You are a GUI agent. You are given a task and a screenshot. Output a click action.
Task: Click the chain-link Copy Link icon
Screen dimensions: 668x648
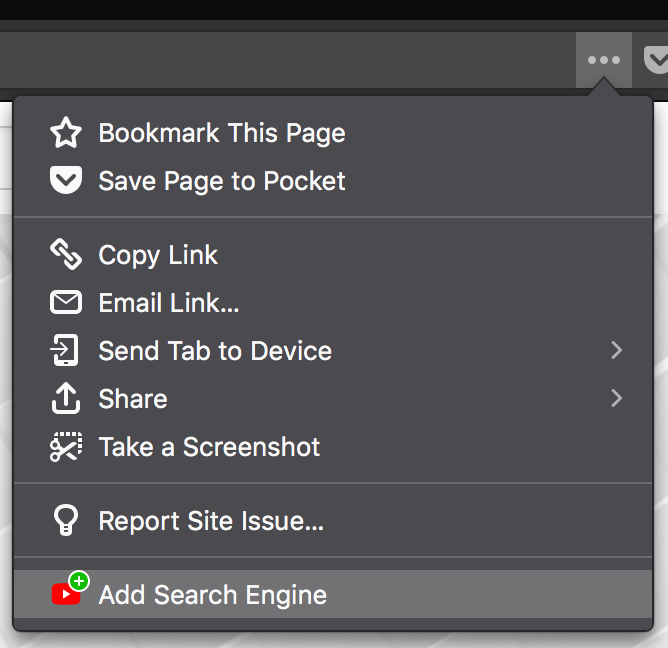point(66,254)
